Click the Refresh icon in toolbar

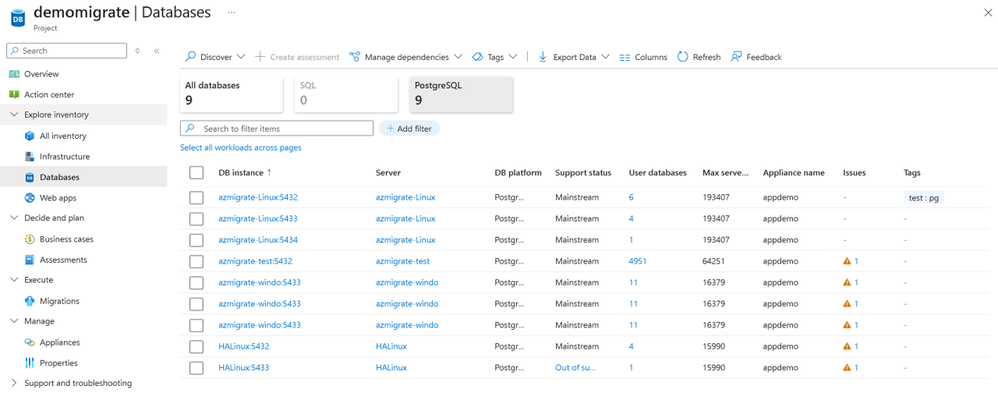coord(683,57)
